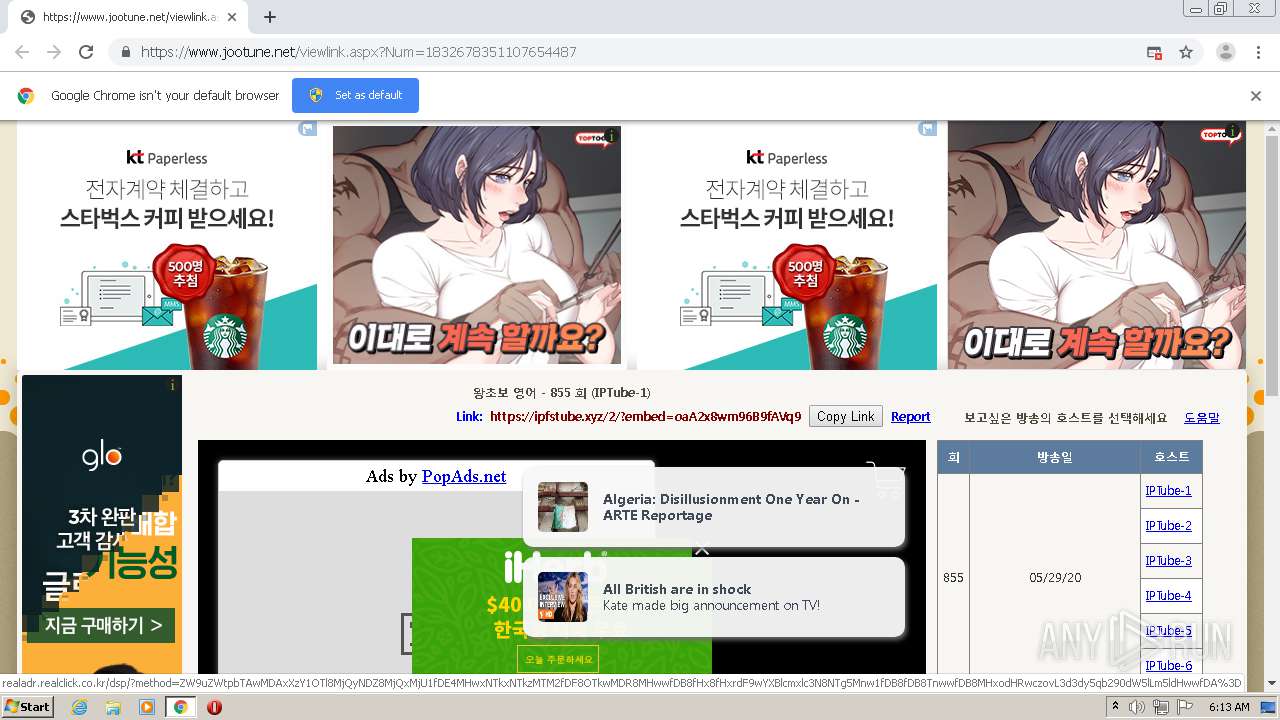
Task: Switch to Chrome taskbar button
Action: pos(181,707)
